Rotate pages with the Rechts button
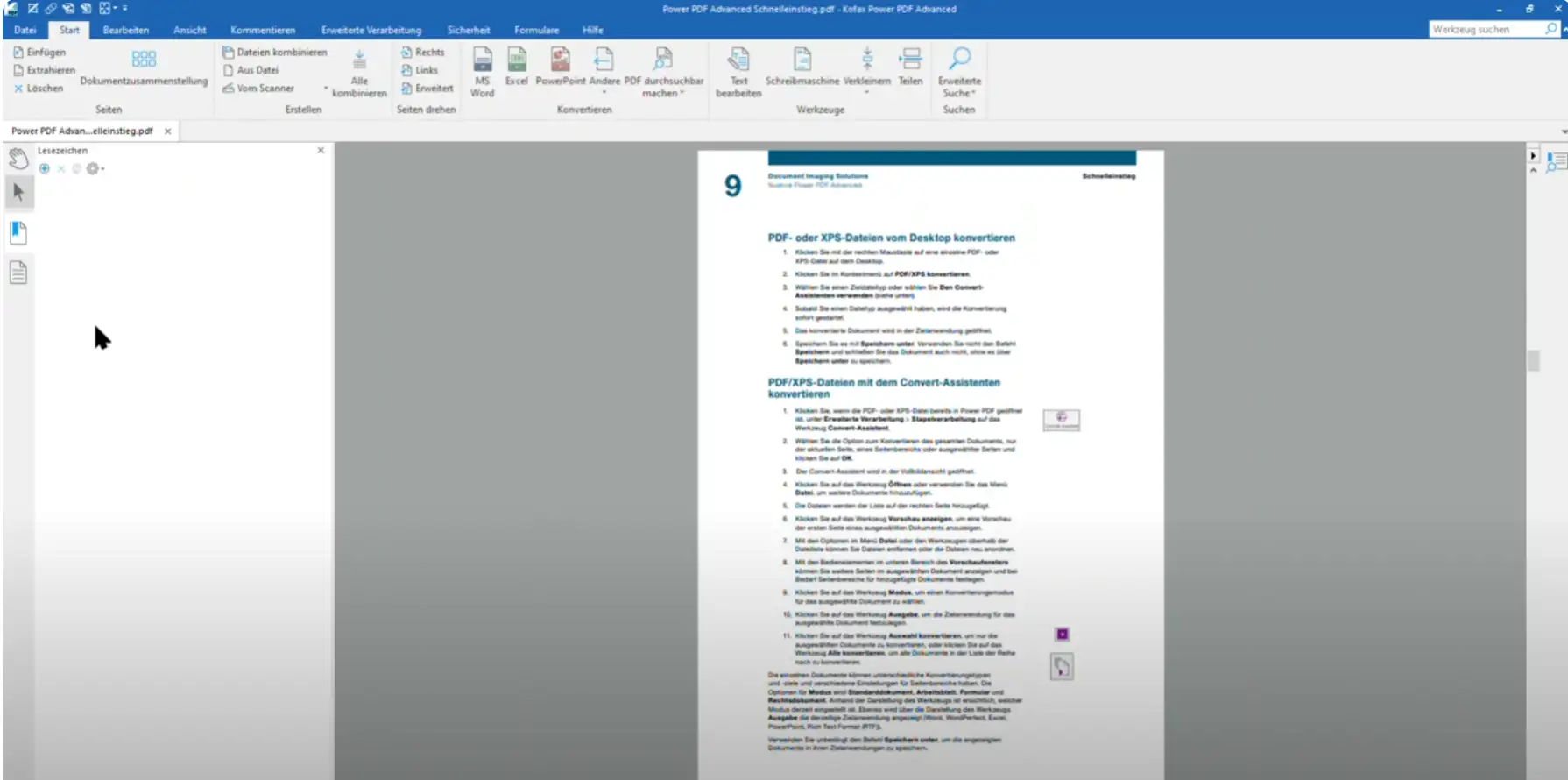 (x=423, y=53)
